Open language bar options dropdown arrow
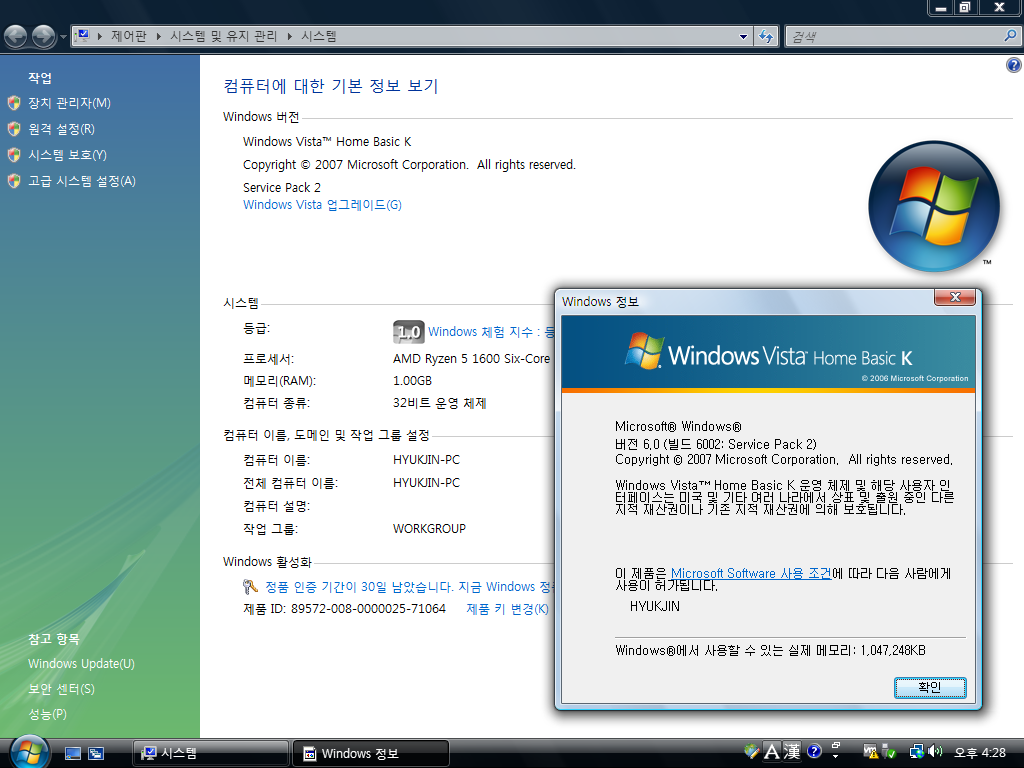Image resolution: width=1024 pixels, height=768 pixels. (835, 757)
